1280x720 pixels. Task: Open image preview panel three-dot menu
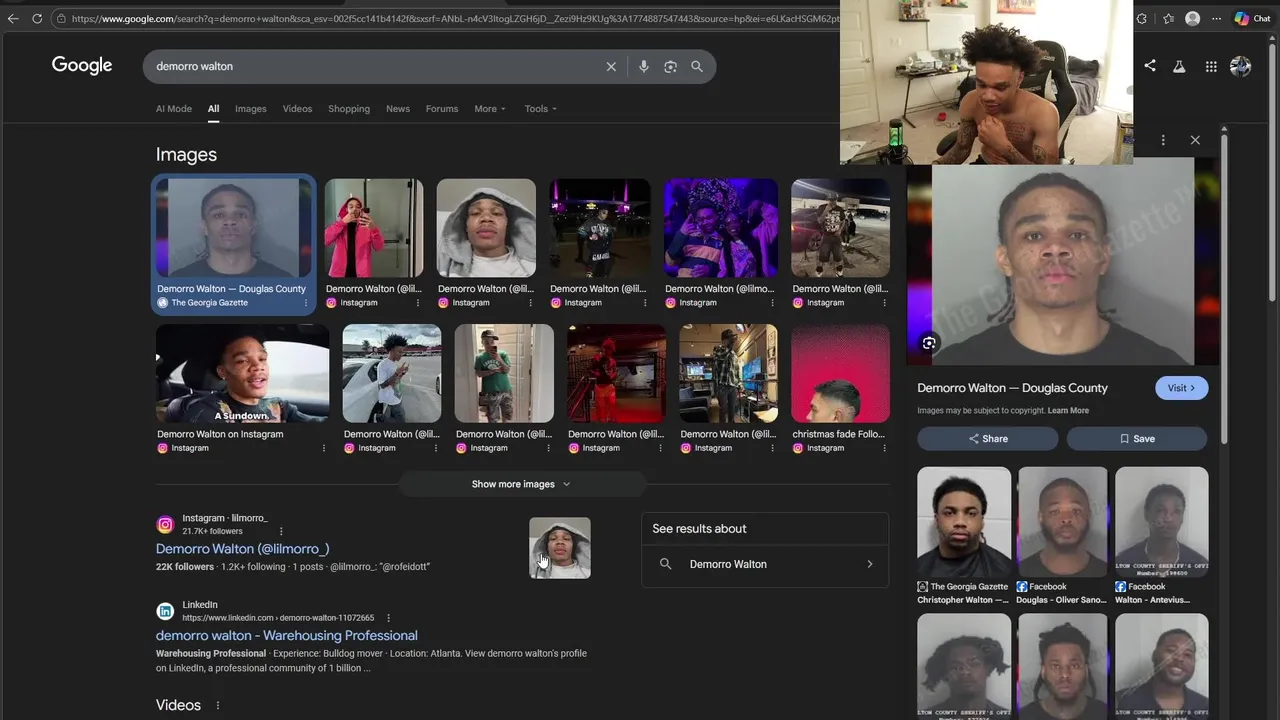click(x=1163, y=140)
